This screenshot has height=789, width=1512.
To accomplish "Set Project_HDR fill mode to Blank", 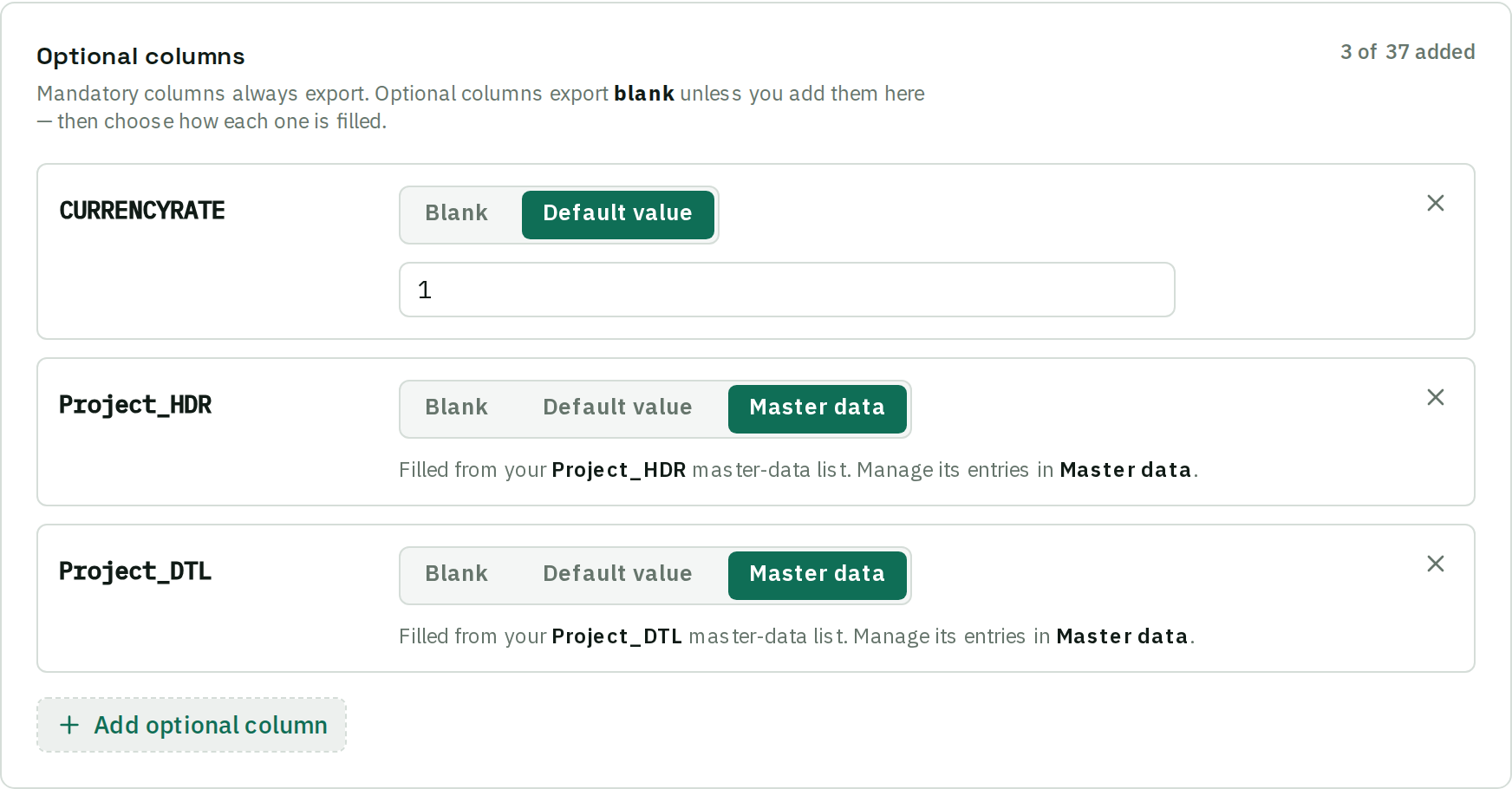I will 457,408.
